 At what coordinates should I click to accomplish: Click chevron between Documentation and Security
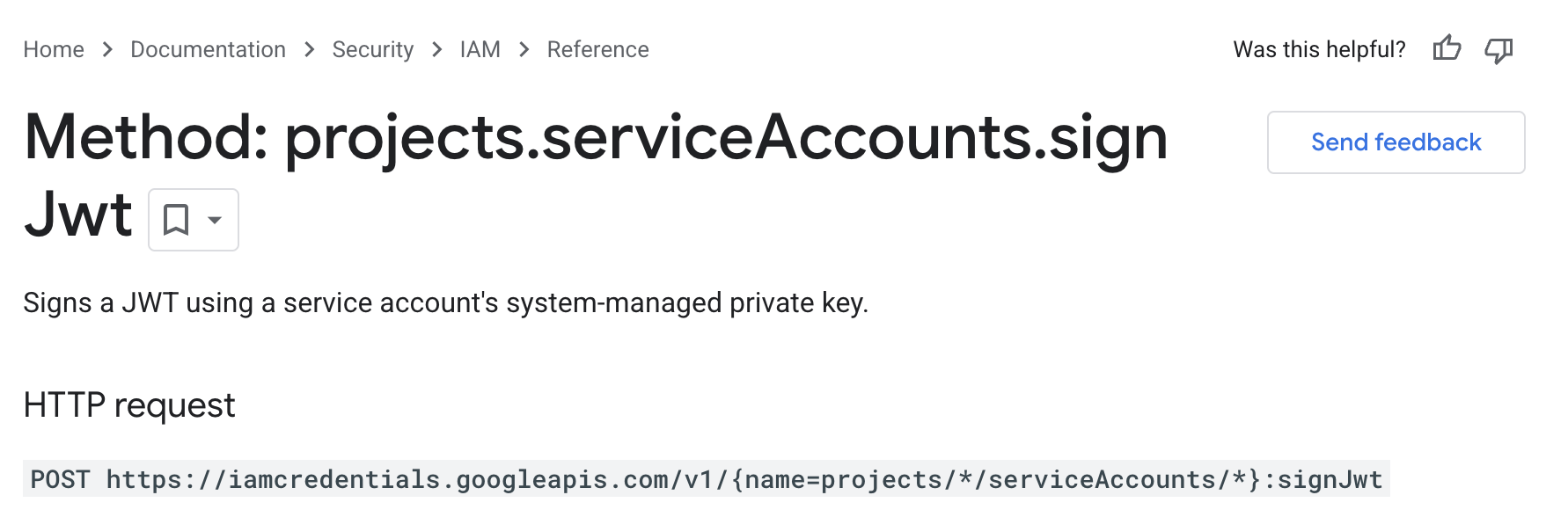(309, 49)
